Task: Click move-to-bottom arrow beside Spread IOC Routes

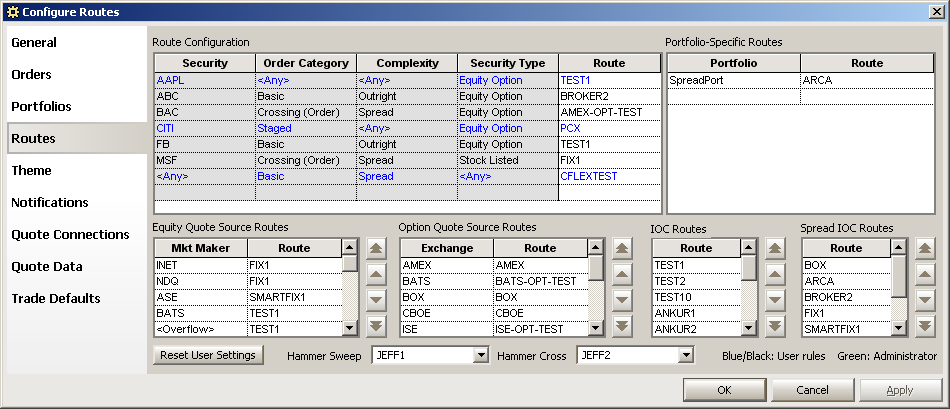Action: click(924, 325)
